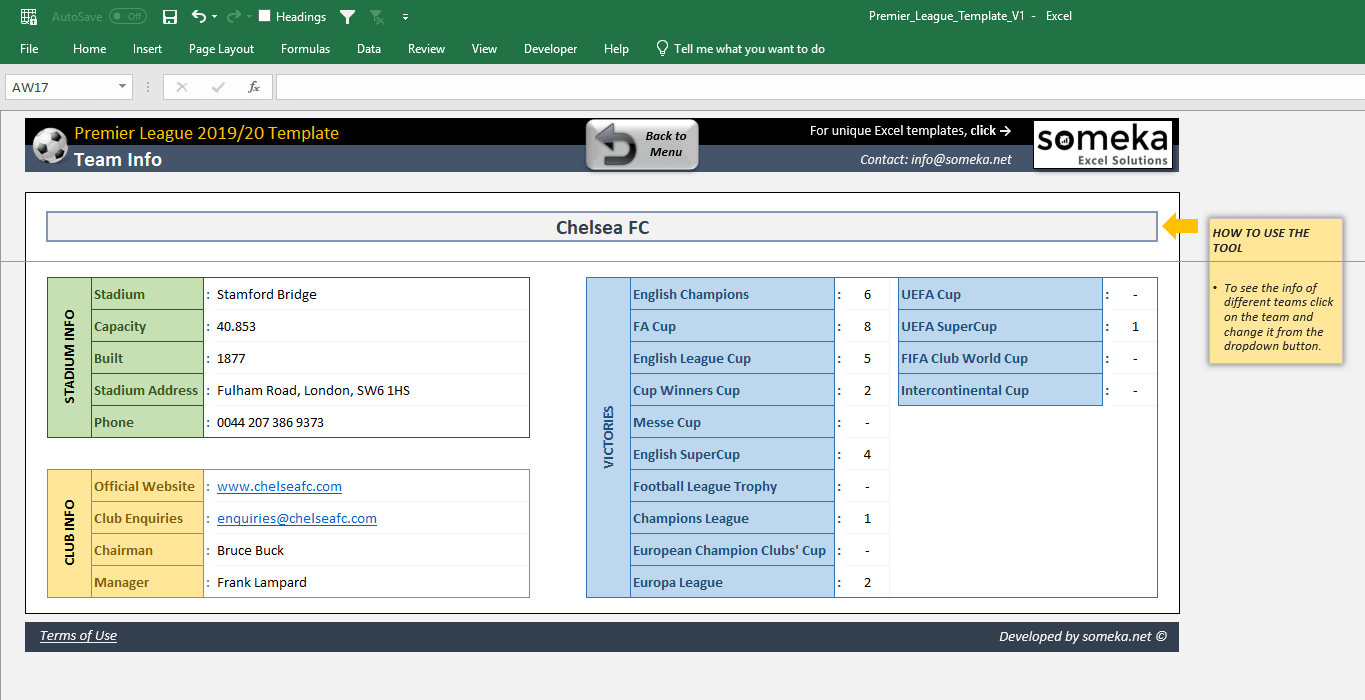Click the lightbulb Tell me icon

[x=661, y=48]
